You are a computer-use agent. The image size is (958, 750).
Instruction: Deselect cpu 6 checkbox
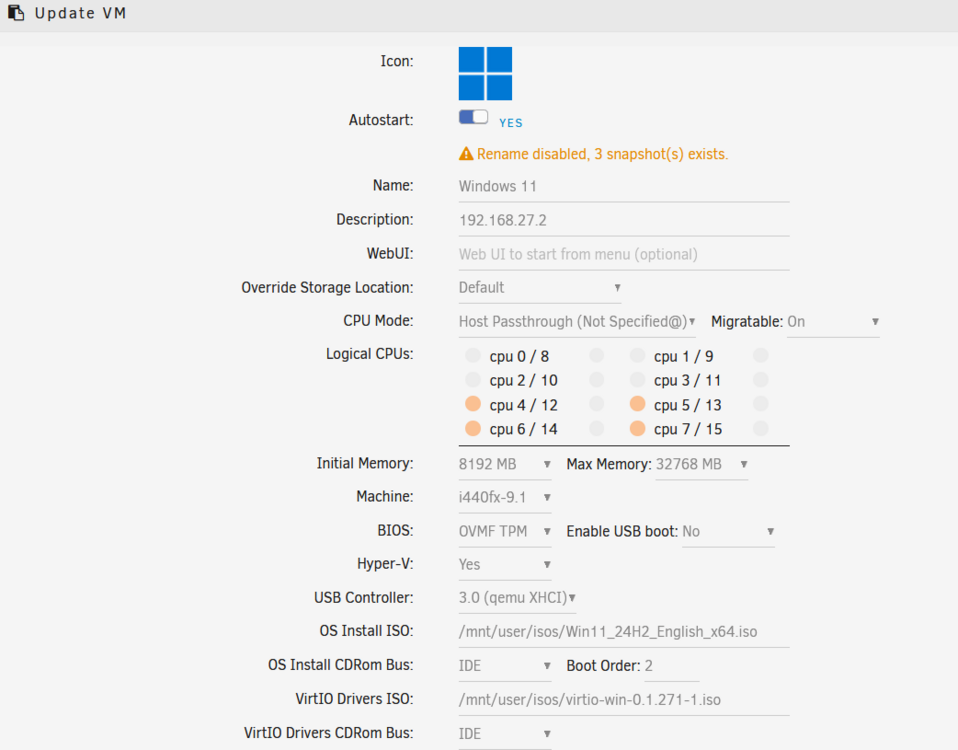pyautogui.click(x=473, y=428)
